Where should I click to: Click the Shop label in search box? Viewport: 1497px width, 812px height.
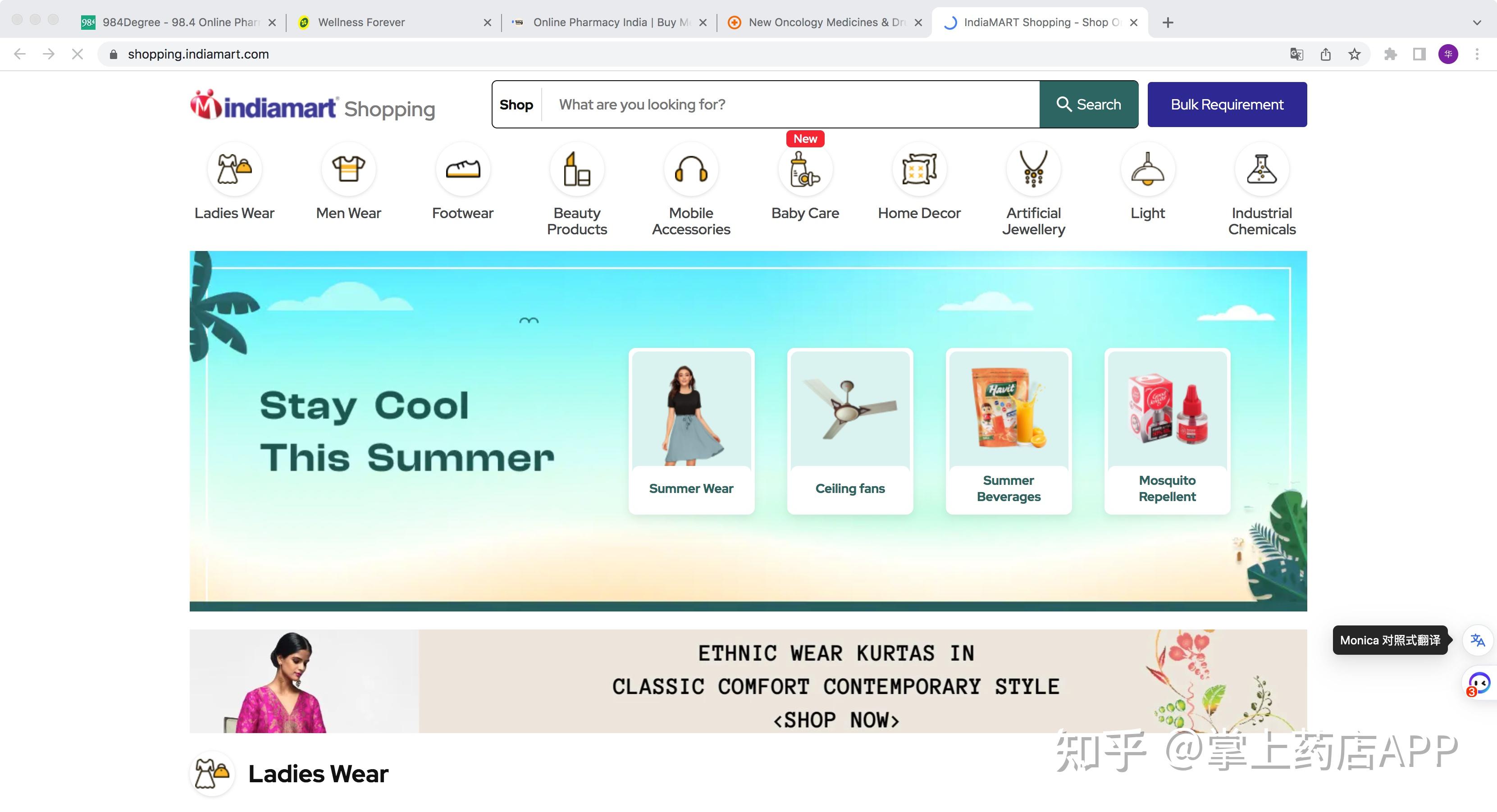516,105
